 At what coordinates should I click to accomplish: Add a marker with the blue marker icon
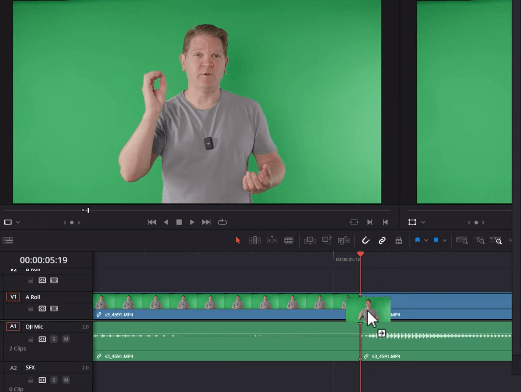pos(436,240)
